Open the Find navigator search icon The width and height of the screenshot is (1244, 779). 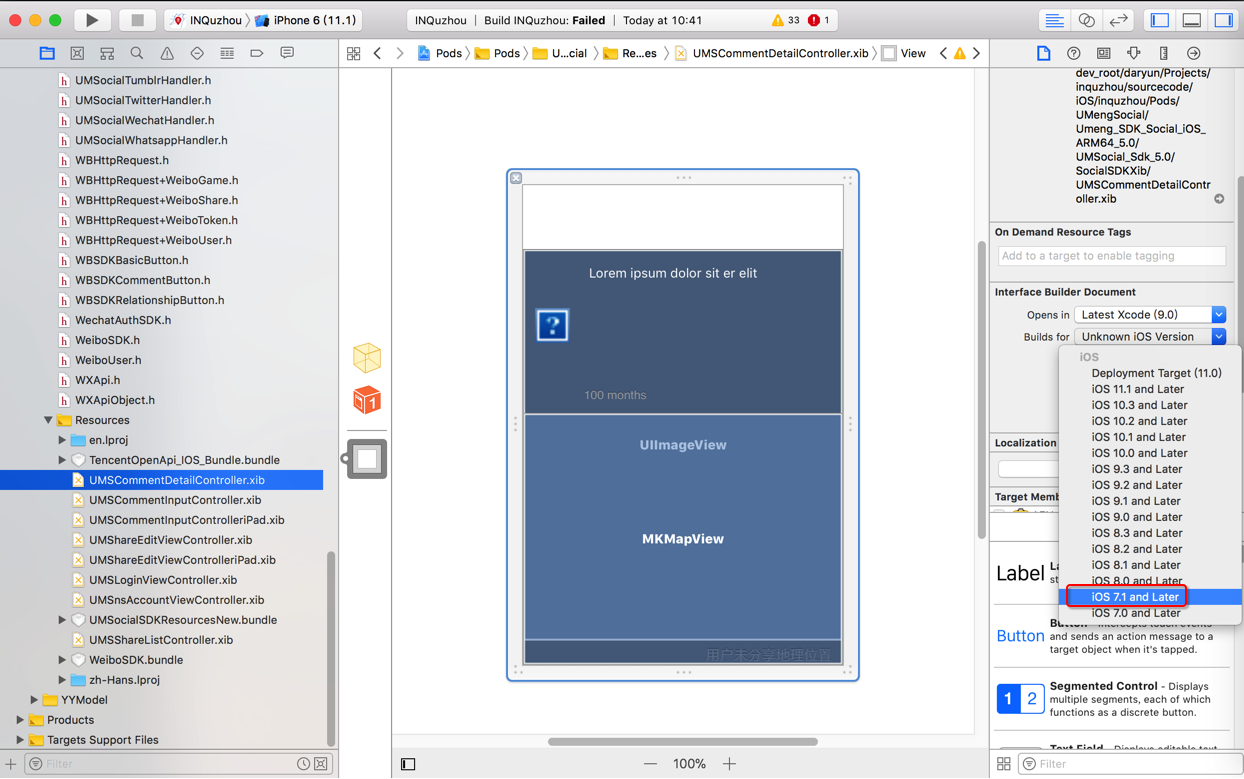click(x=137, y=53)
